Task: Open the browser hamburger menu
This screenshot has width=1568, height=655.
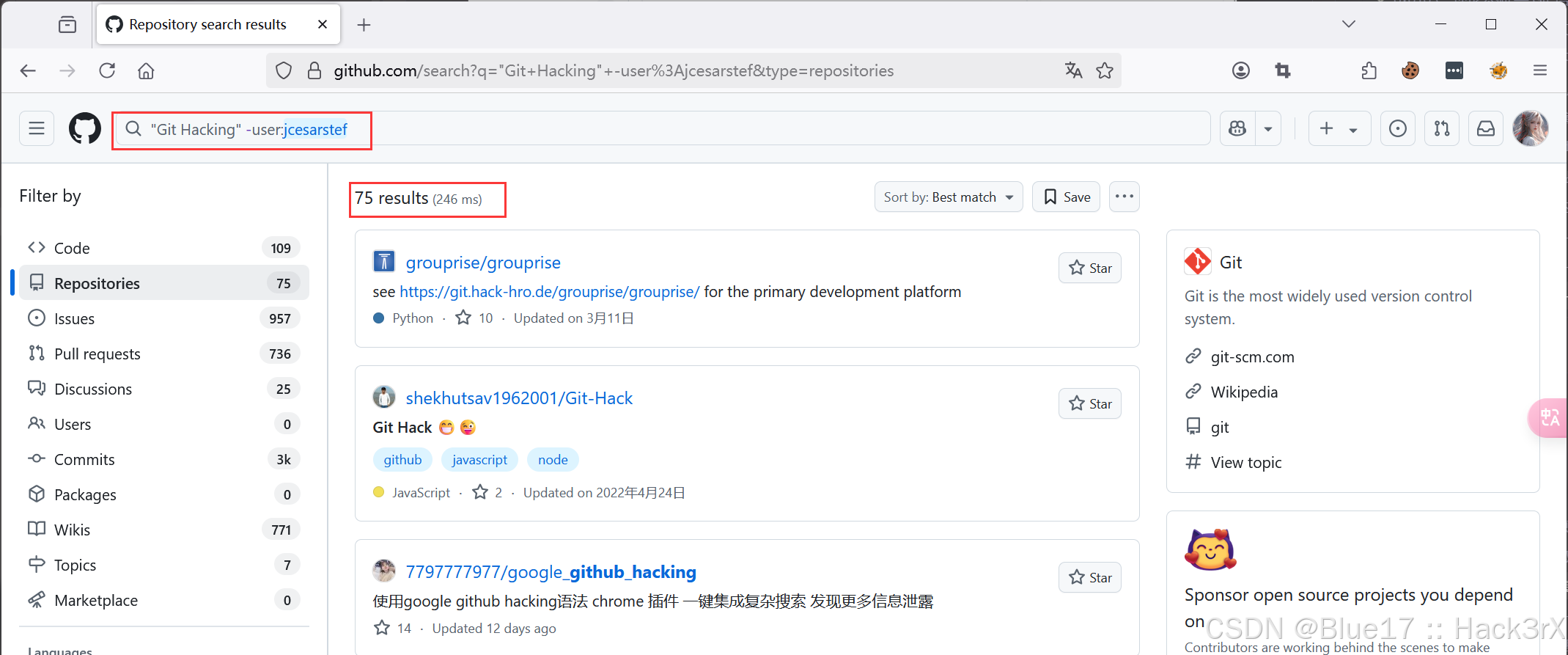Action: [1540, 70]
